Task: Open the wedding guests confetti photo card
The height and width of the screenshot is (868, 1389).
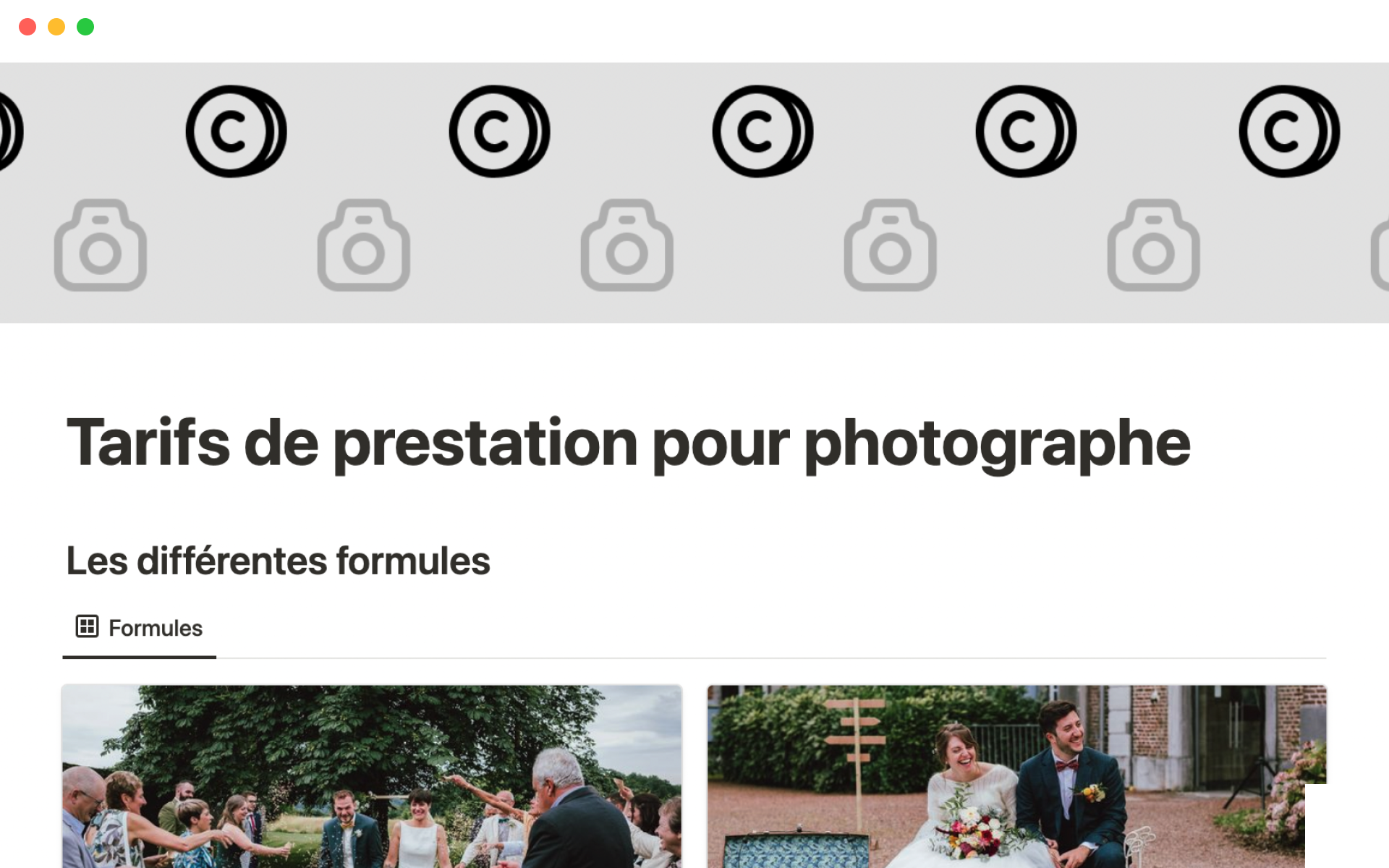Action: [372, 776]
